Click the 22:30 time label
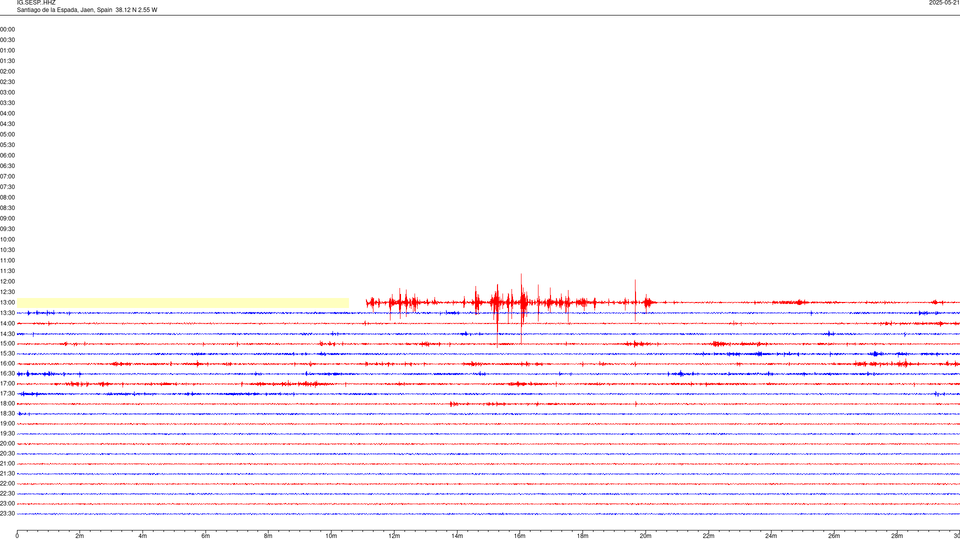 (7, 493)
